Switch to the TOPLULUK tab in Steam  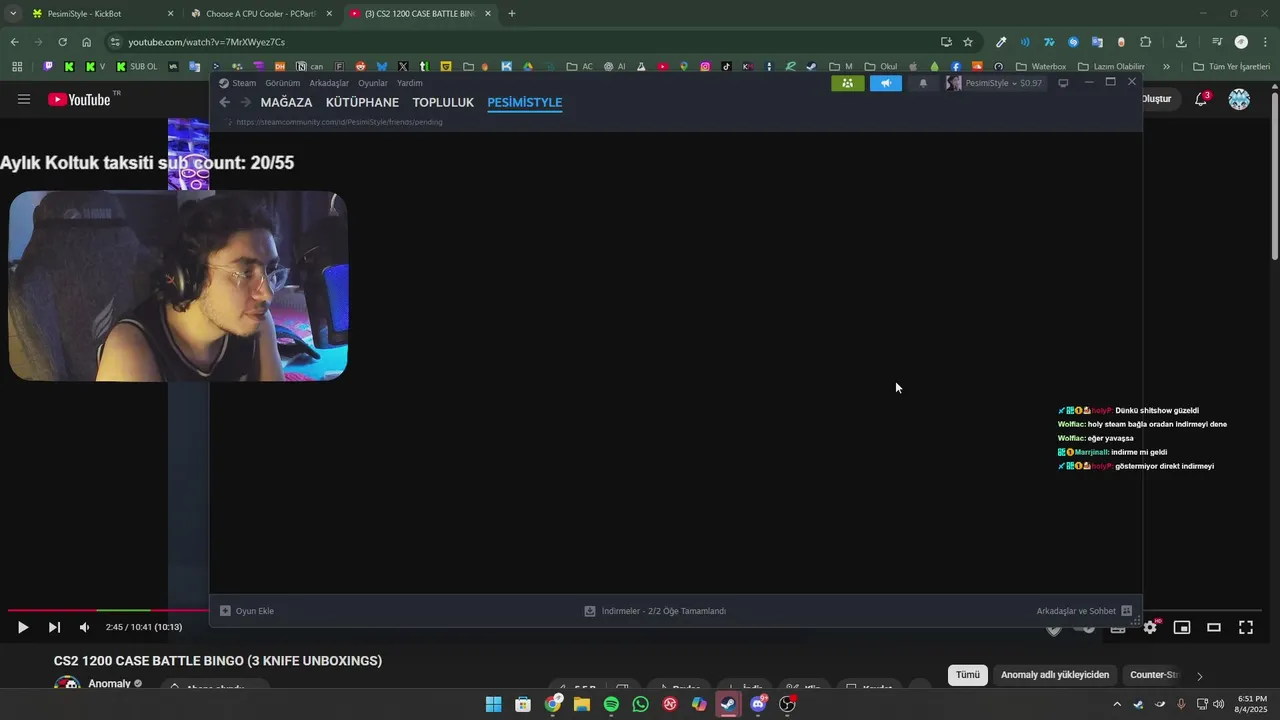(x=443, y=102)
